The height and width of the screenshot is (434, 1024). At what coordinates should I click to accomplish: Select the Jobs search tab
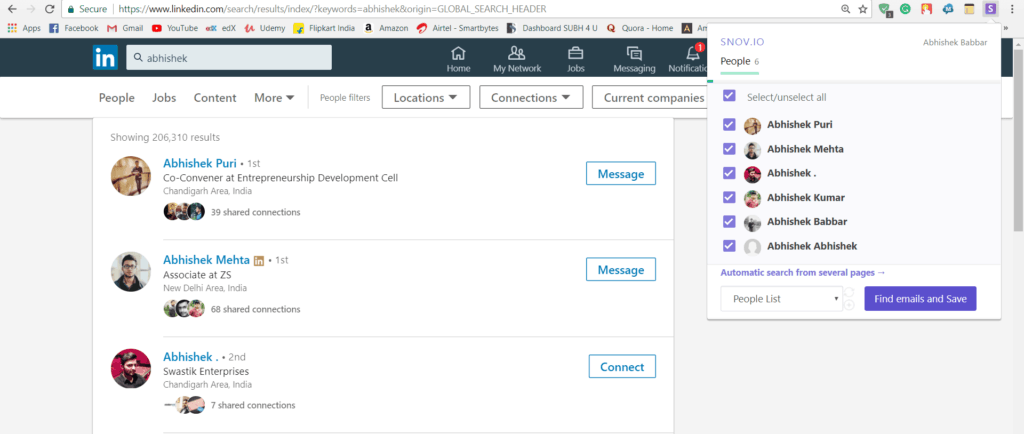165,97
